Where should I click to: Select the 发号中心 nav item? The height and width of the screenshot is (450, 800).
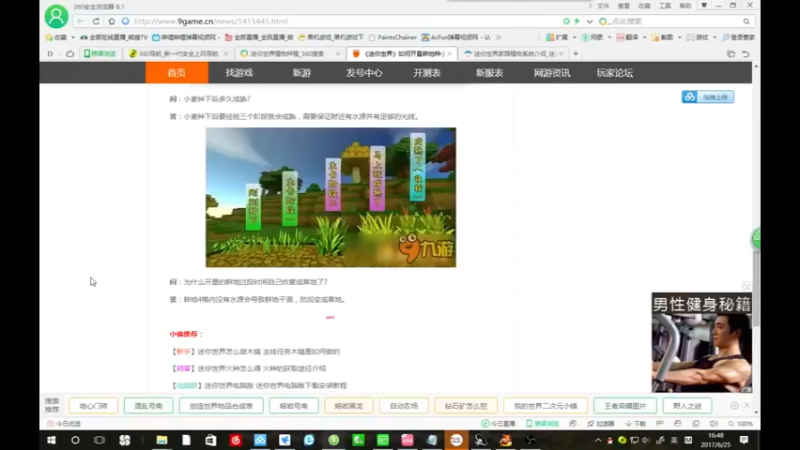(364, 73)
